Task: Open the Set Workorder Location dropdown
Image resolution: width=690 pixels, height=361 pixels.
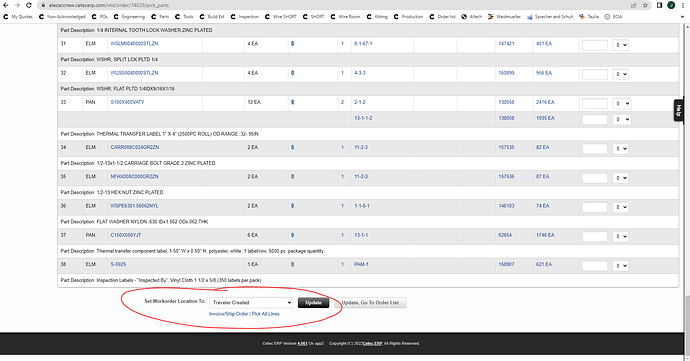Action: point(251,302)
